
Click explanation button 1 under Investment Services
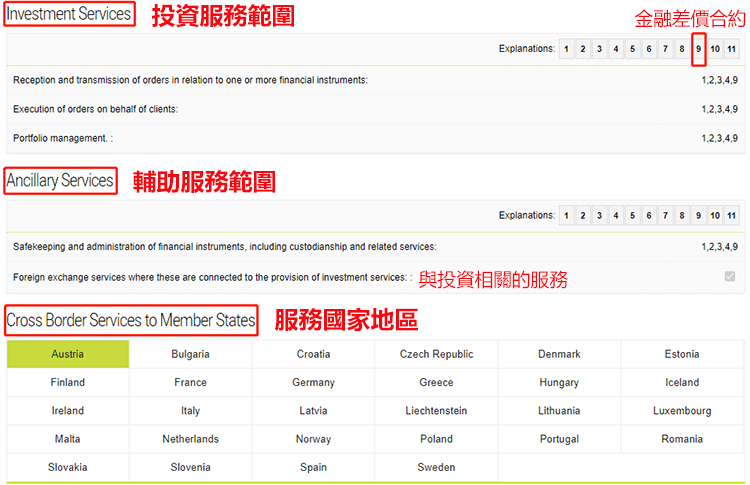click(566, 49)
